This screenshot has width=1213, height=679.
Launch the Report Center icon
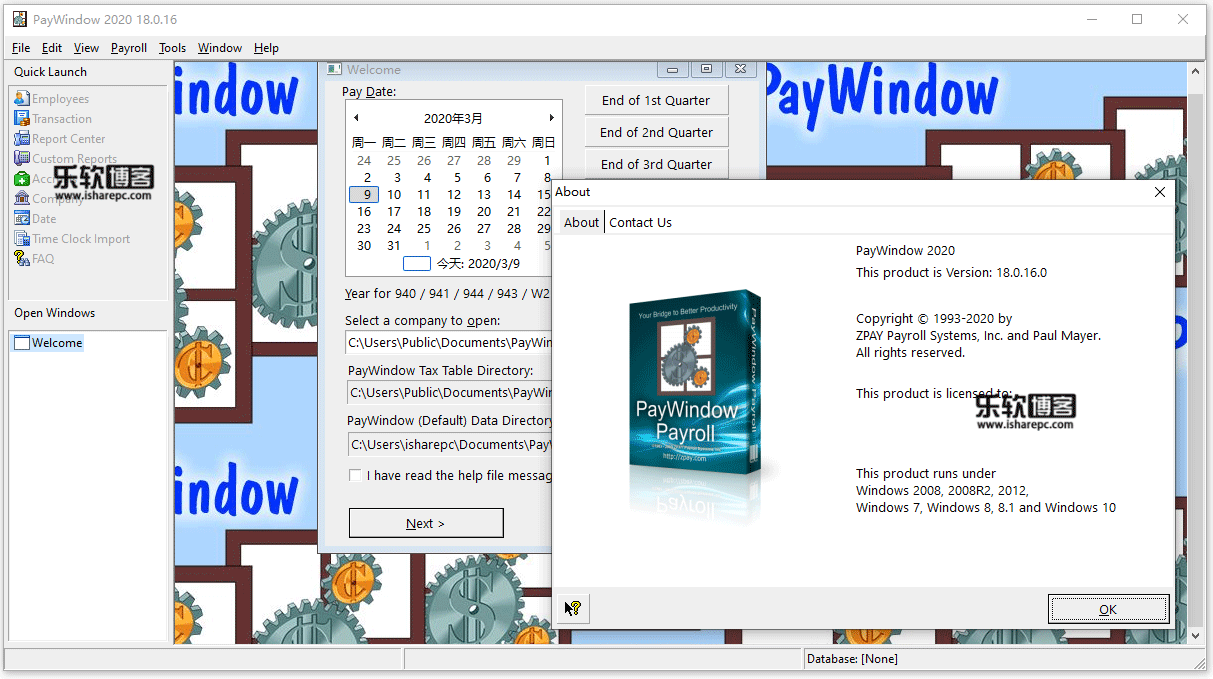60,139
